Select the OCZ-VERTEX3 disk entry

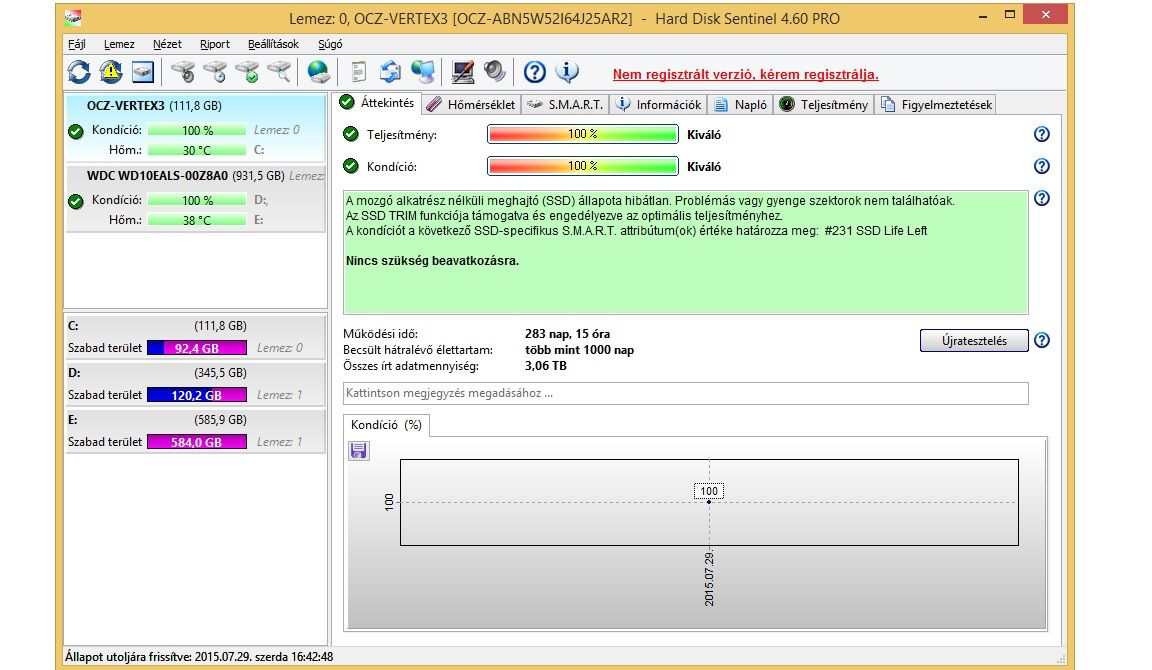coord(195,128)
